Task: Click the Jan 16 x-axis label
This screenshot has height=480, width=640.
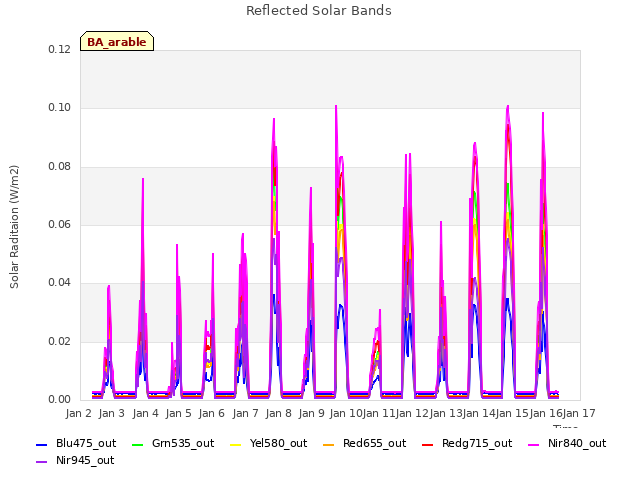Action: (x=546, y=413)
